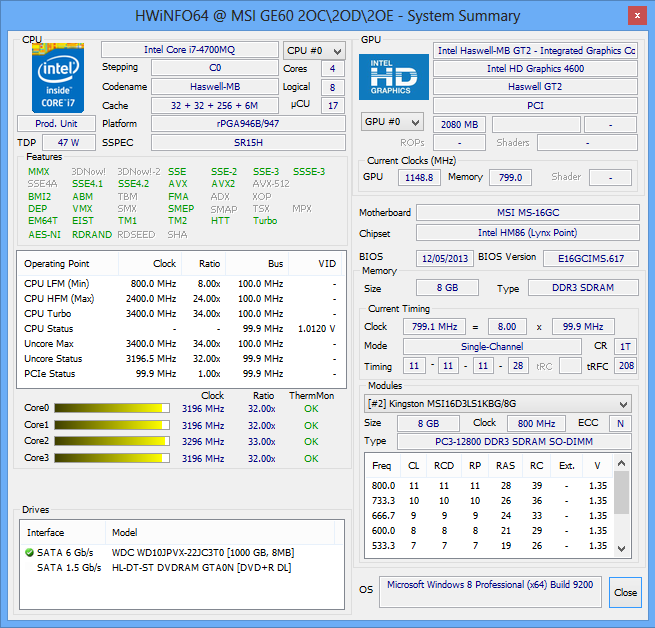Screen dimensions: 655x628
Task: Click the Core3 load bar
Action: point(112,458)
